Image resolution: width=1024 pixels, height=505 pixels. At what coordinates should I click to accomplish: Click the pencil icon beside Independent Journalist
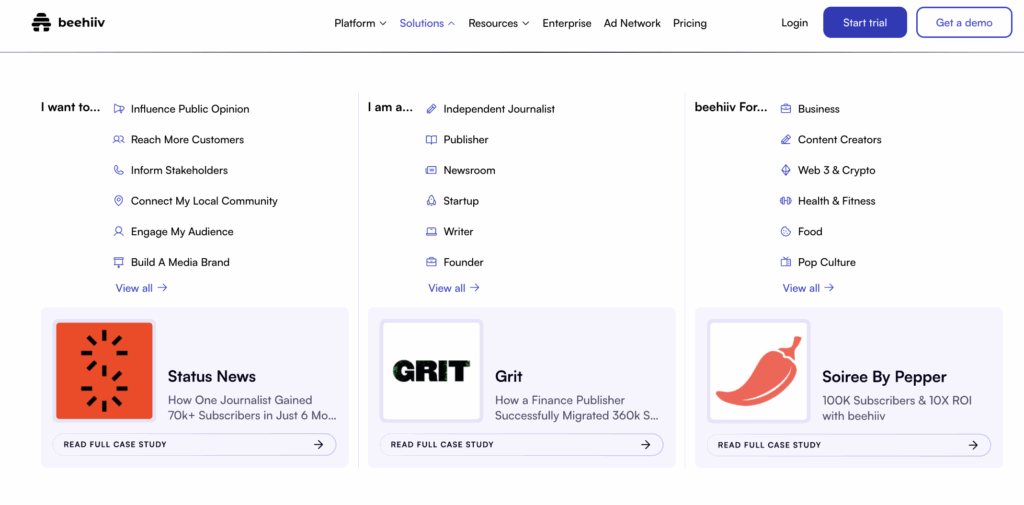[x=431, y=109]
